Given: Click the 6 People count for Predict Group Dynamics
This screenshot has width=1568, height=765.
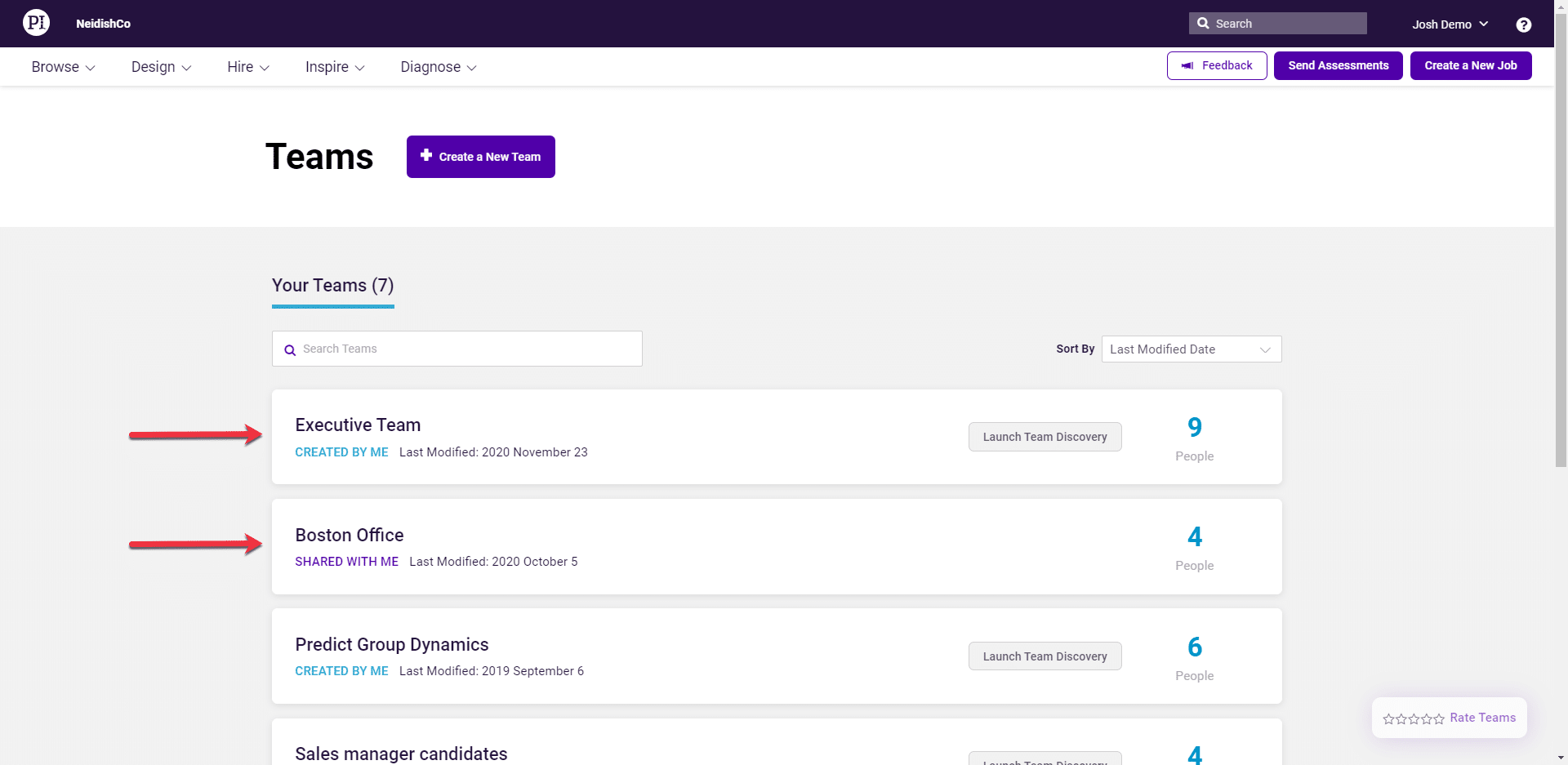Looking at the screenshot, I should (x=1194, y=658).
